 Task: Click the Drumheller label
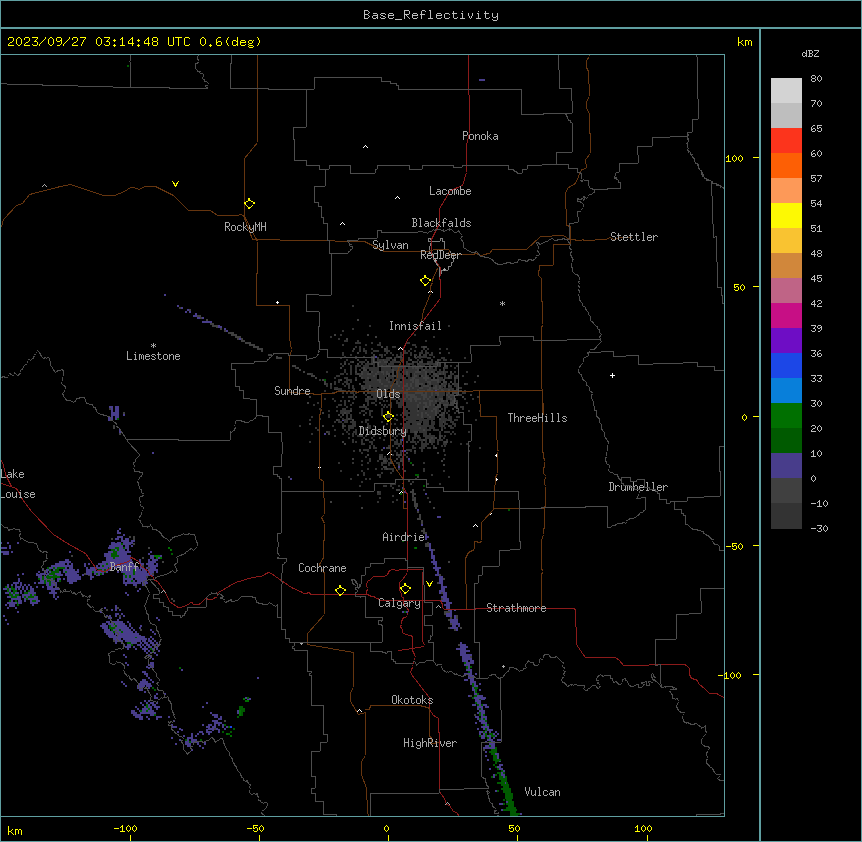point(638,487)
